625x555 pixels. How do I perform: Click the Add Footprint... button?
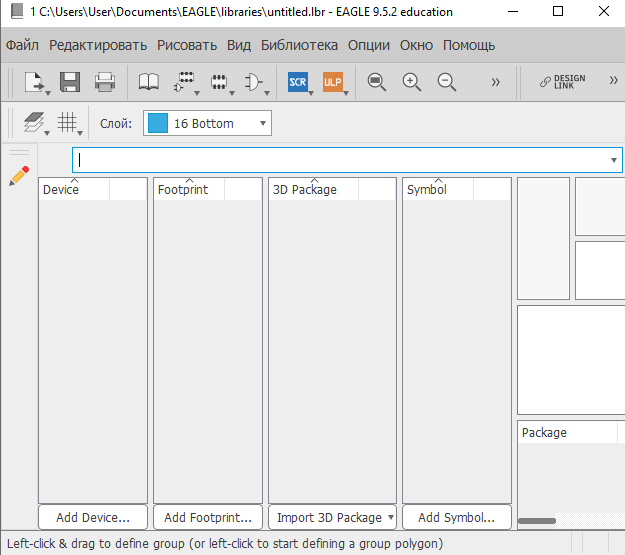[208, 517]
